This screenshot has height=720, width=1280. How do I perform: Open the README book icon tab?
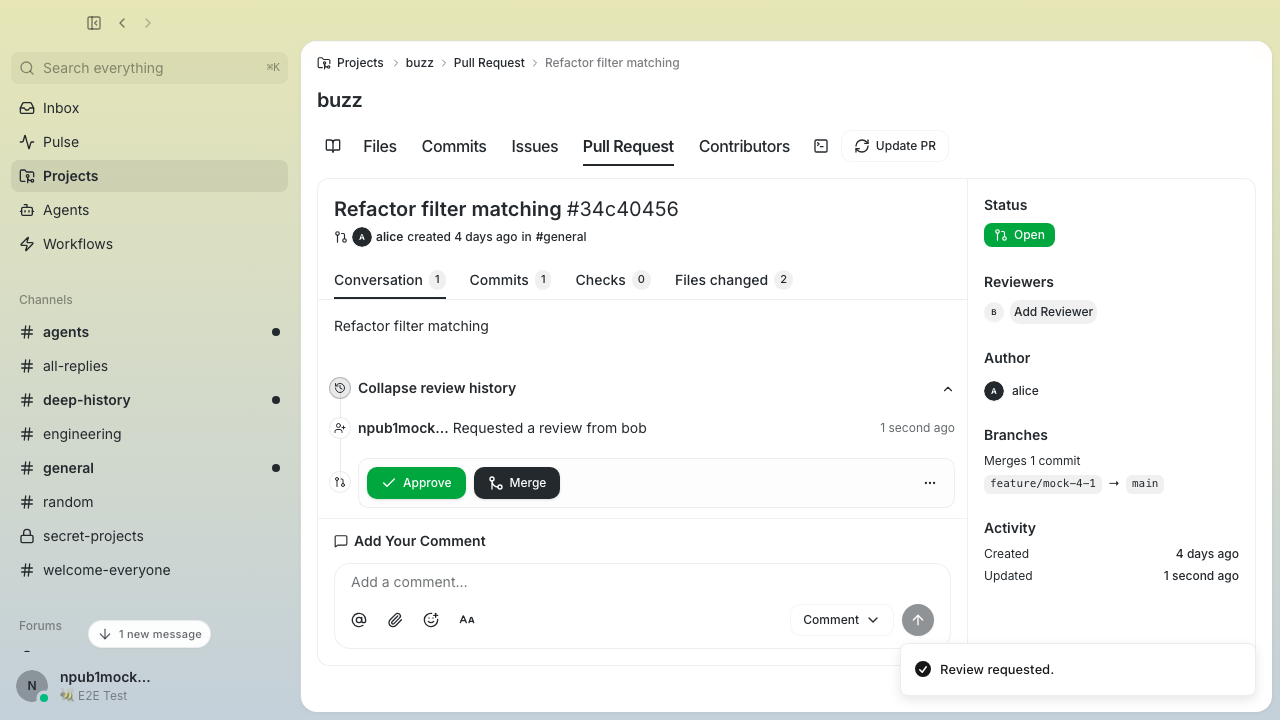pyautogui.click(x=333, y=146)
